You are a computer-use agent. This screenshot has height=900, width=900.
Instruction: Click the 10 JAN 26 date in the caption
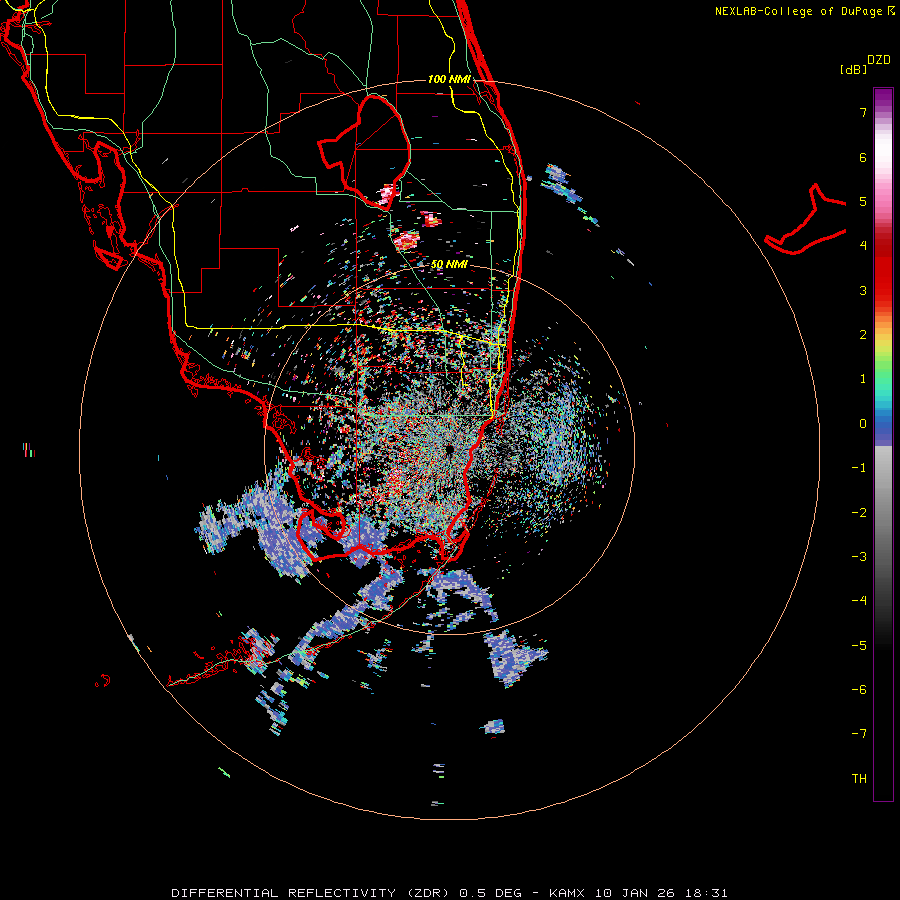[633, 893]
